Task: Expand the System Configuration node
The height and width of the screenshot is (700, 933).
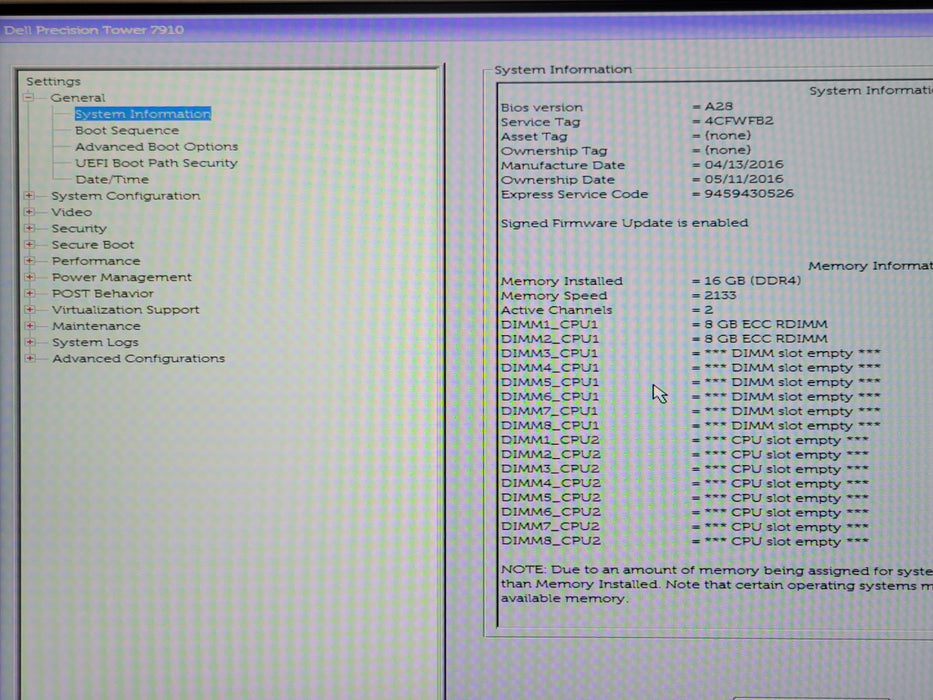Action: tap(29, 195)
